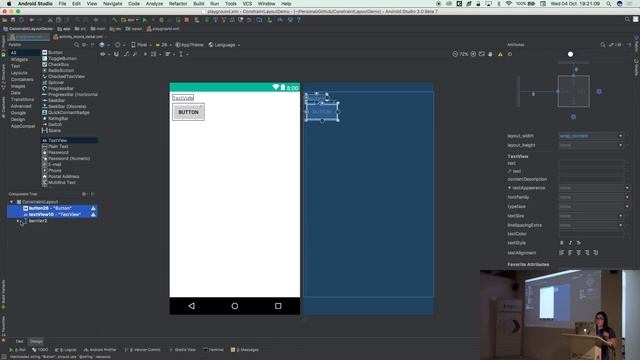Image resolution: width=640 pixels, height=360 pixels.
Task: Click the contentDescription input field
Action: point(591,179)
